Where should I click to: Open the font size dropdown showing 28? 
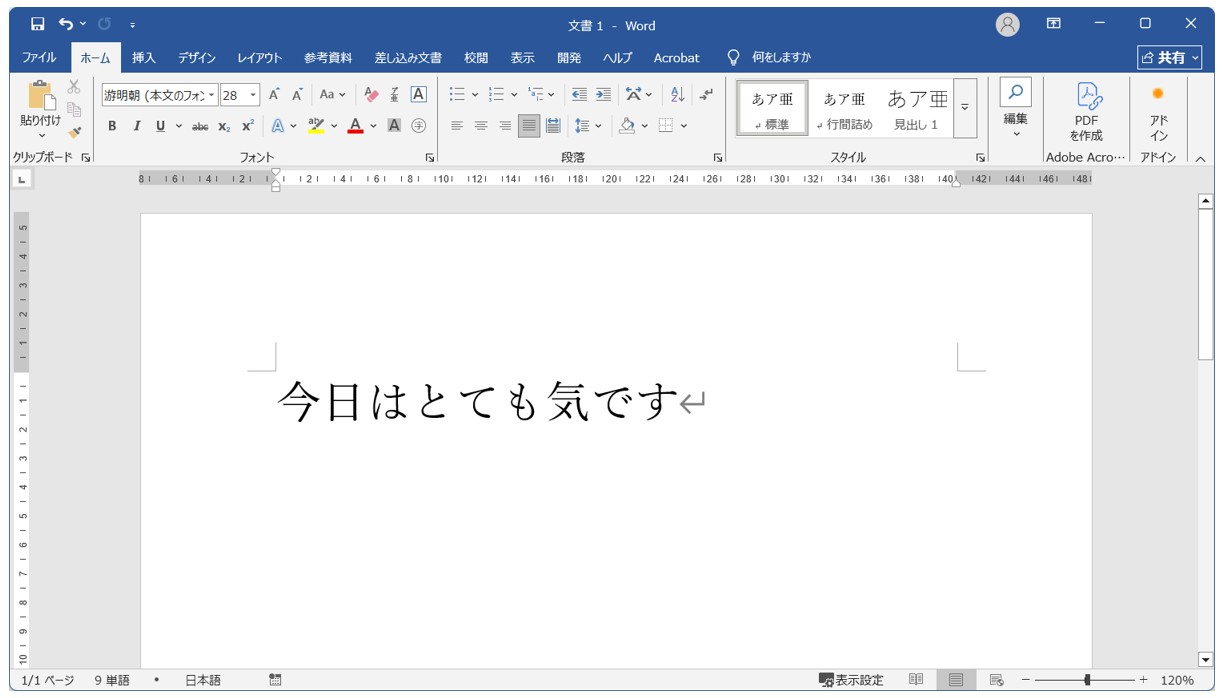coord(253,95)
